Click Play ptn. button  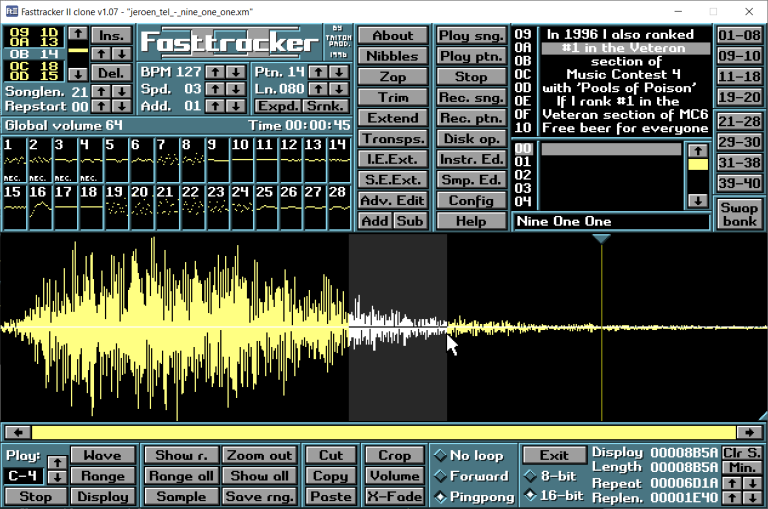click(x=471, y=56)
